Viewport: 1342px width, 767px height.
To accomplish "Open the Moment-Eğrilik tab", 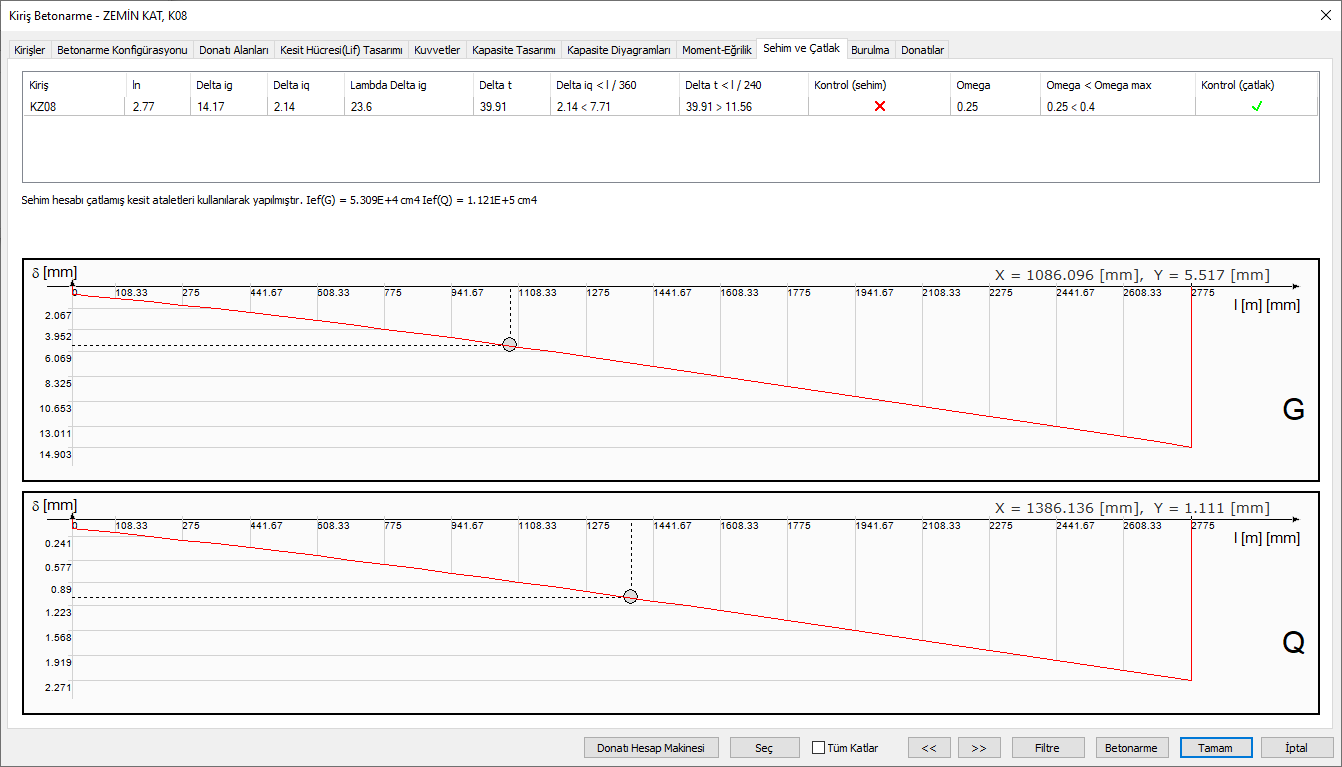I will 717,50.
